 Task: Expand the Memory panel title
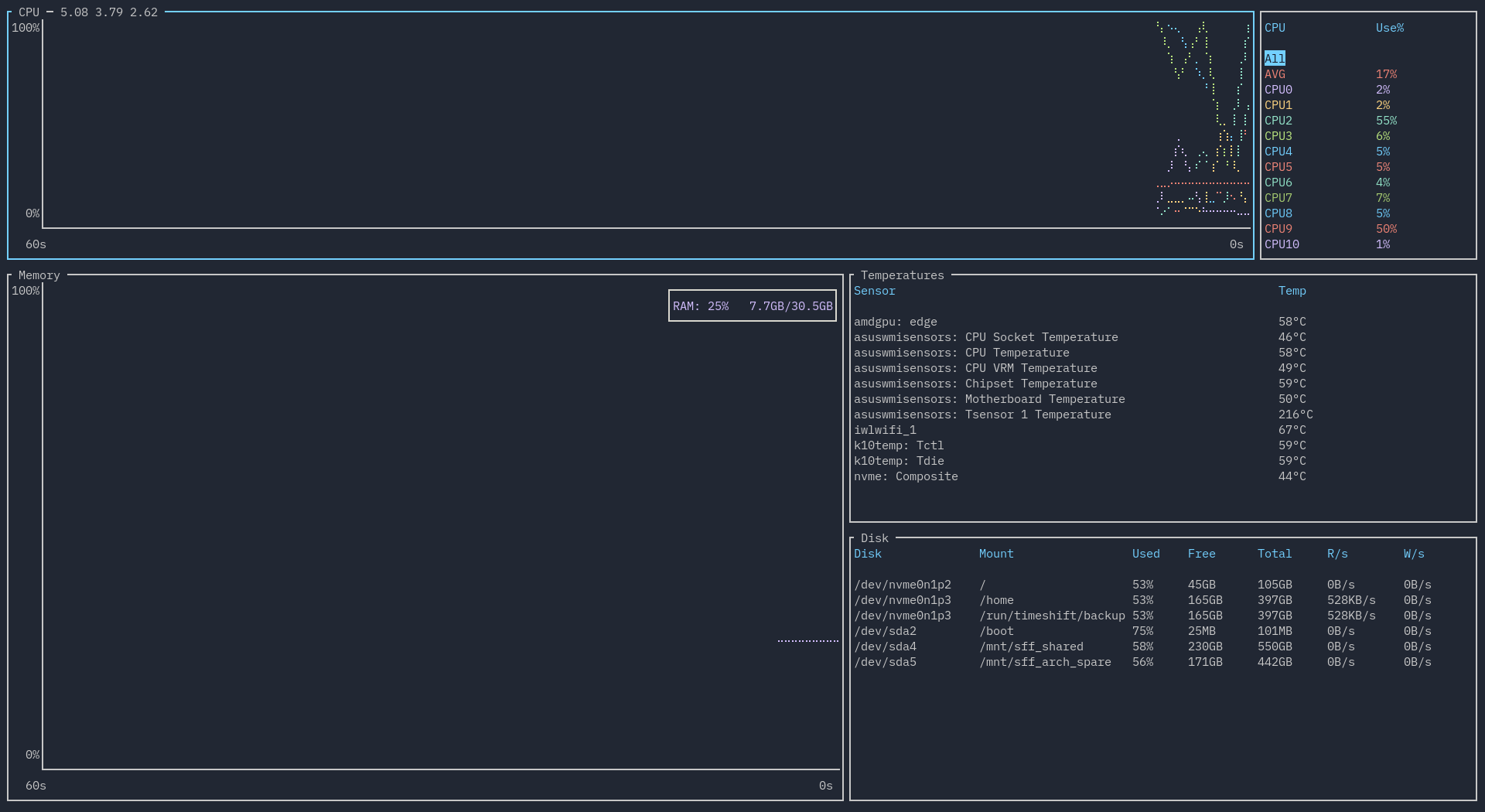[x=37, y=275]
